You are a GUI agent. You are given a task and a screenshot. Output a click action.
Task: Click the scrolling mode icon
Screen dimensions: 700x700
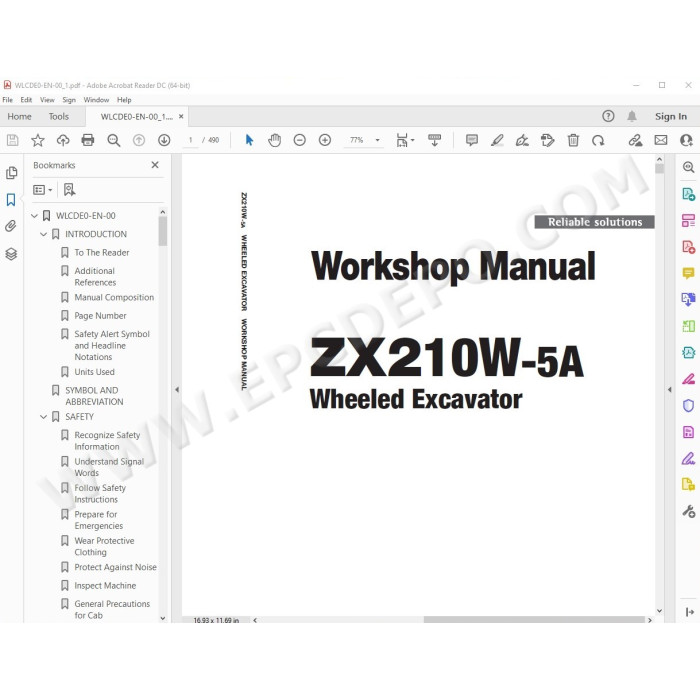[x=434, y=140]
